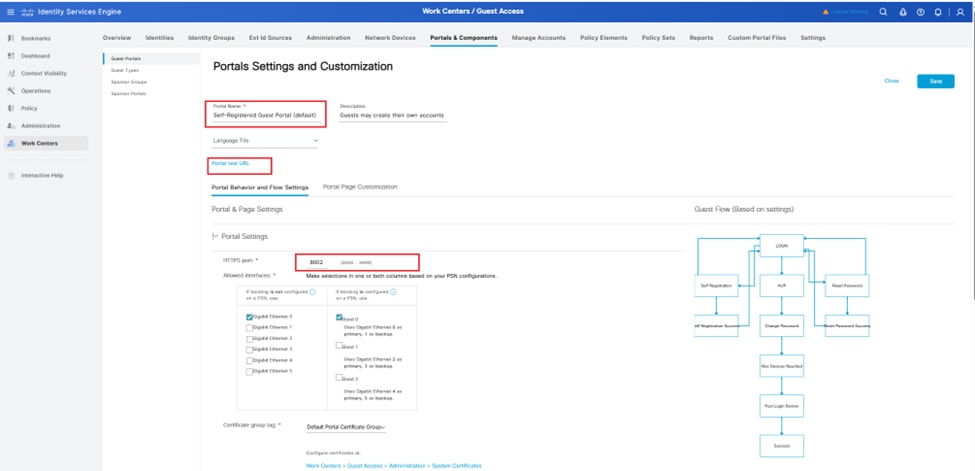
Task: Click the Administration sidebar icon
Action: coord(11,126)
